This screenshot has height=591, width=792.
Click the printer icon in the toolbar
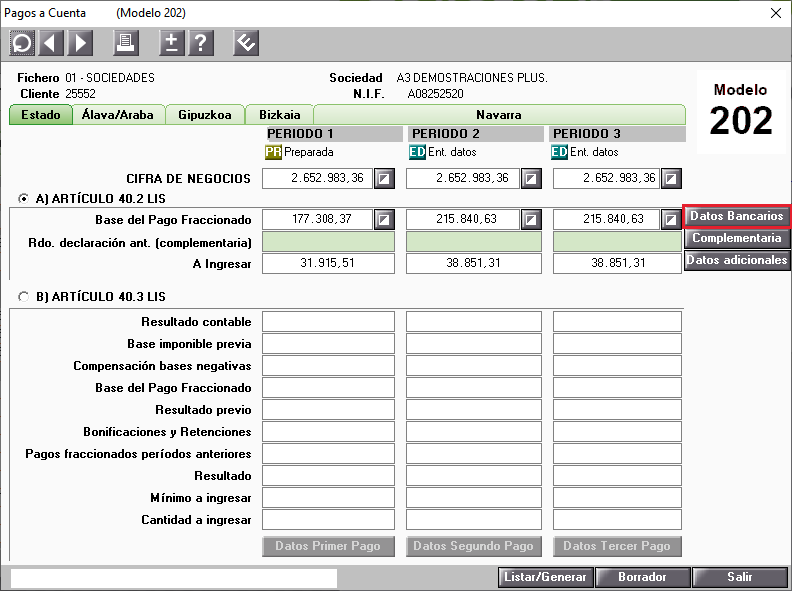[x=126, y=43]
